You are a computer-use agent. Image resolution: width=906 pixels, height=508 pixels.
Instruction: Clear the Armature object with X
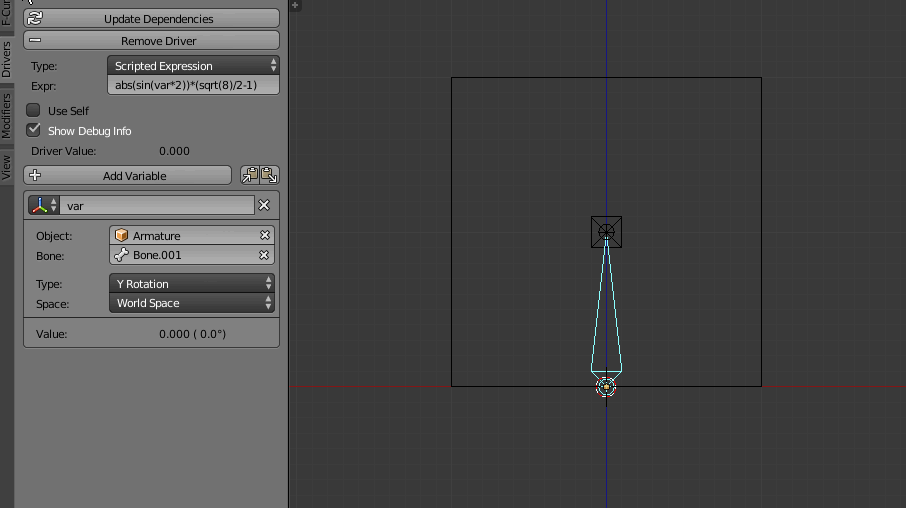(x=265, y=235)
